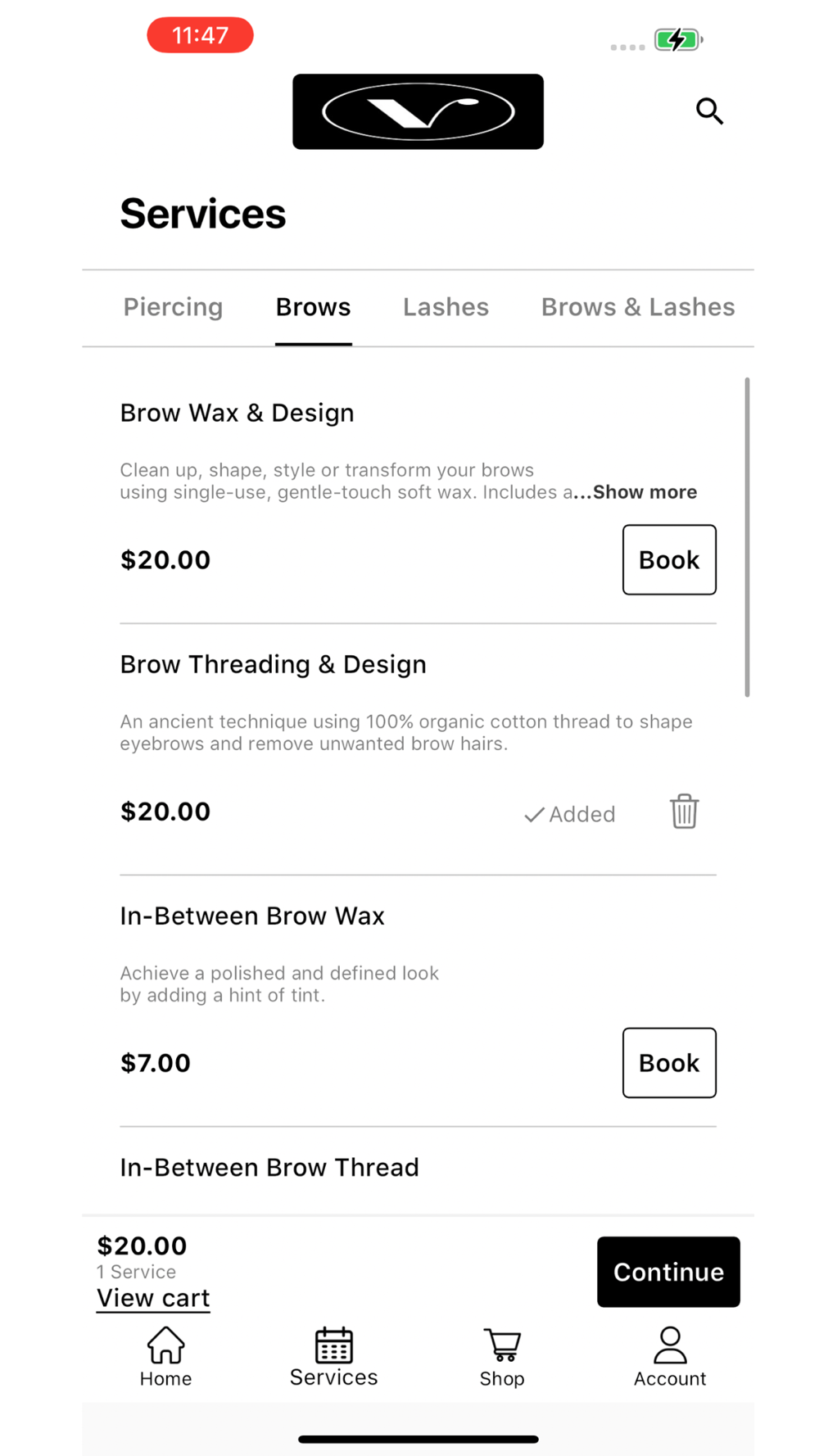819x1456 pixels.
Task: Open the Account profile icon
Action: [670, 1345]
